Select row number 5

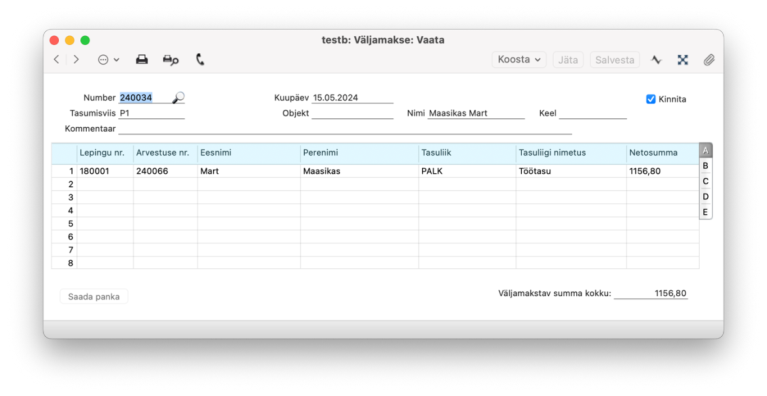click(x=65, y=224)
